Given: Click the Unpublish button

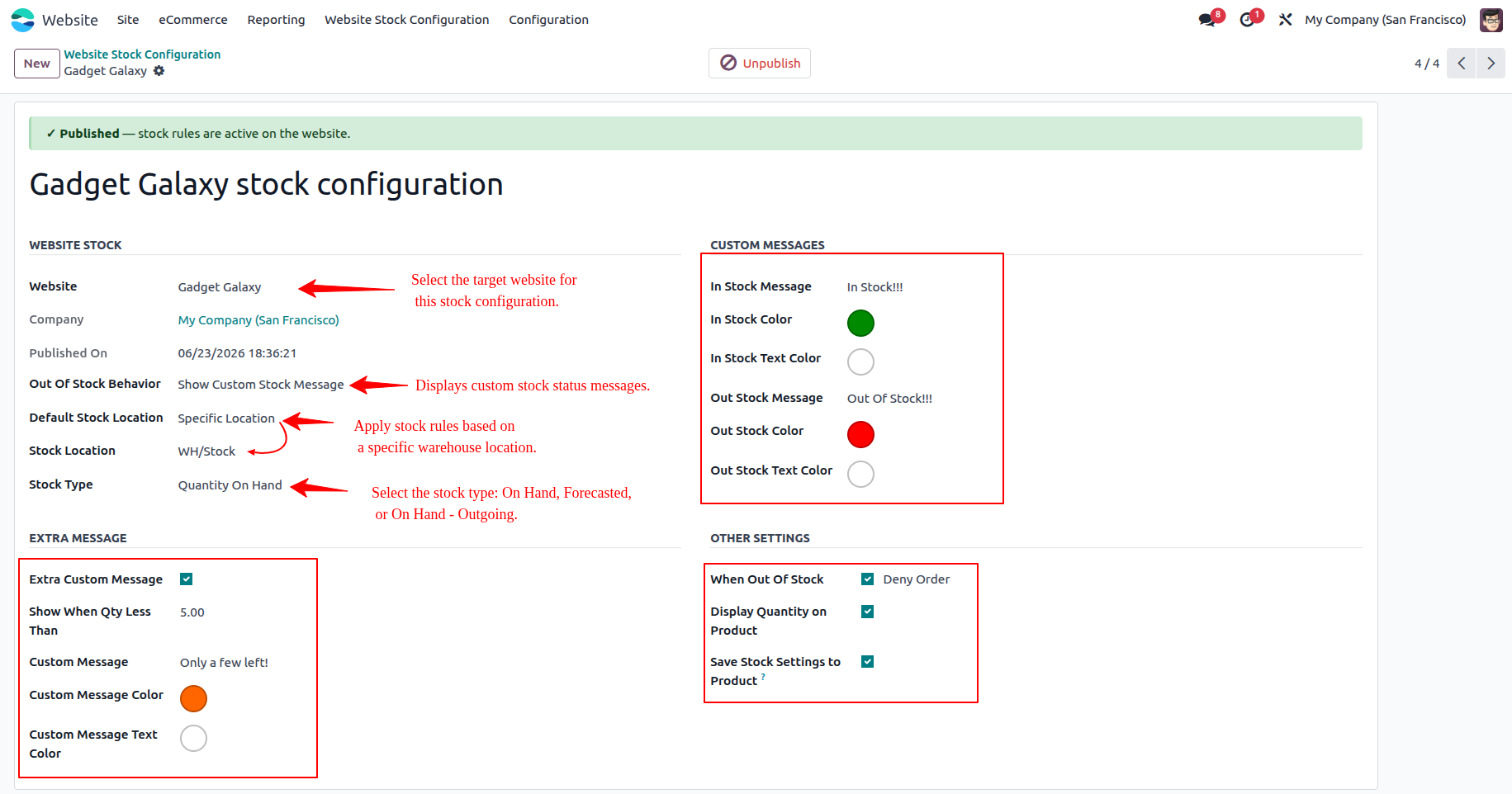Looking at the screenshot, I should pyautogui.click(x=760, y=64).
